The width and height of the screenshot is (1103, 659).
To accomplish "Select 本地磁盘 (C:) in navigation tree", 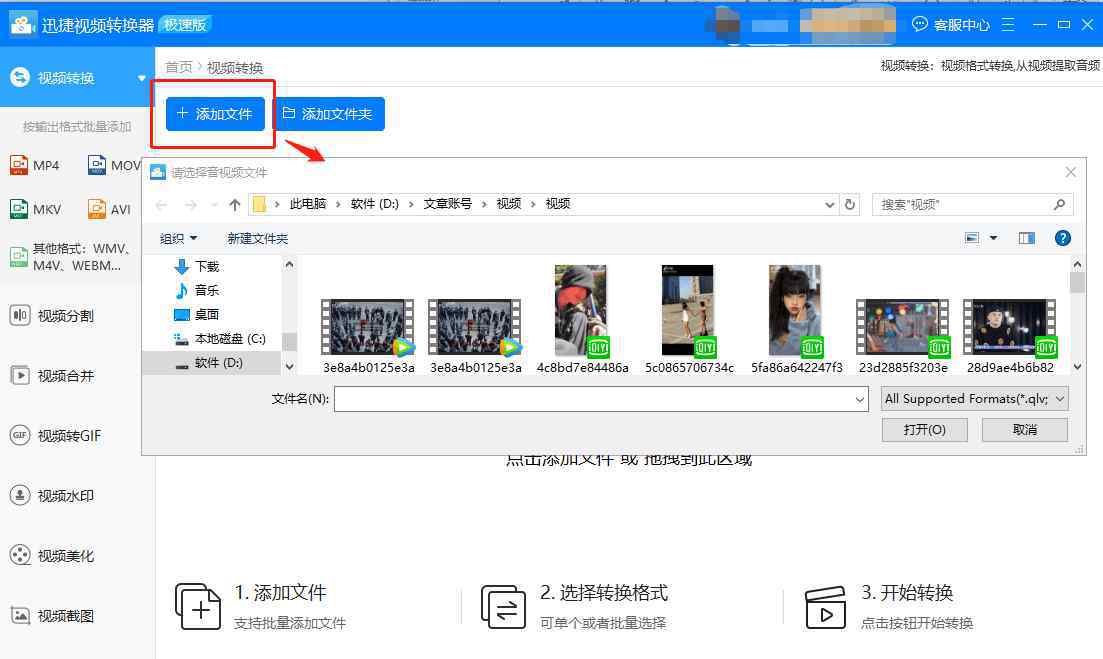I will tap(219, 339).
